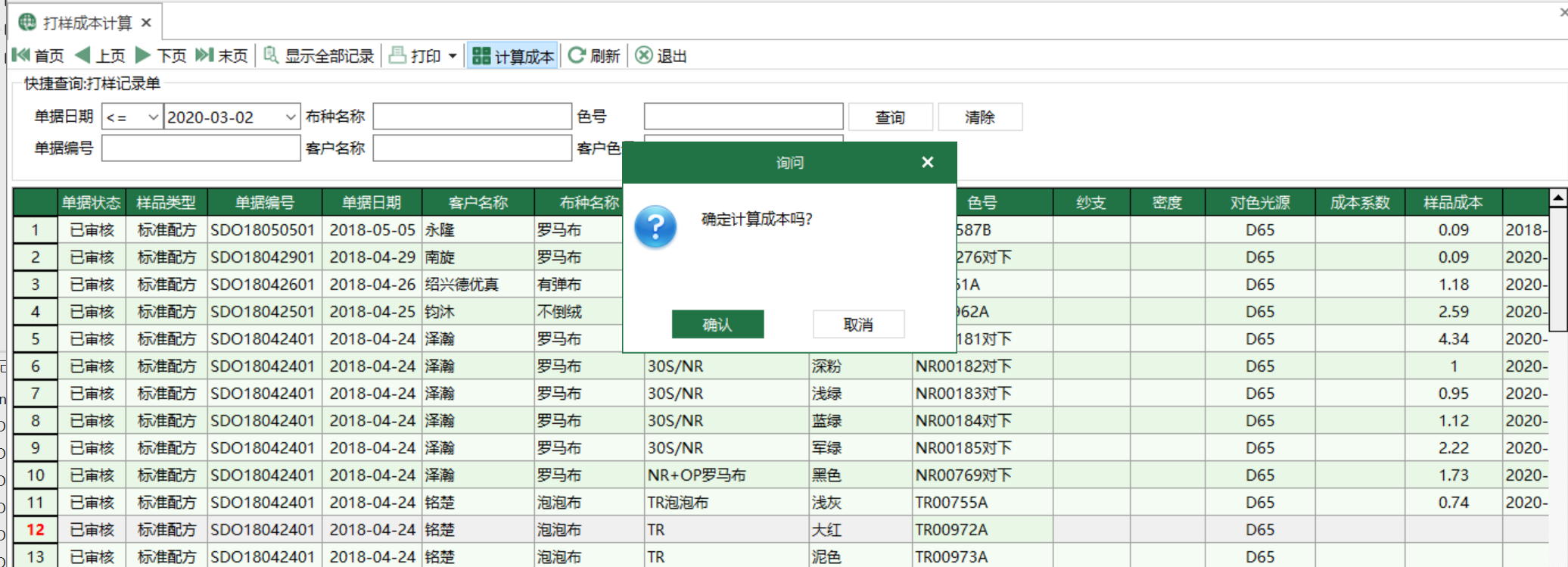Go to first page (首页) icon

coord(21,55)
